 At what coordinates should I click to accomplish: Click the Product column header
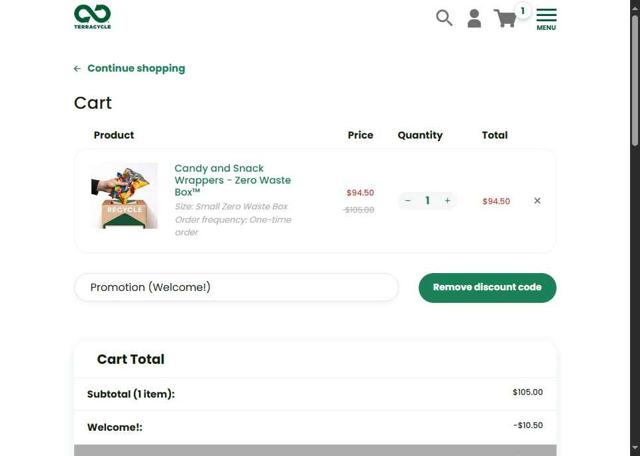[x=114, y=135]
